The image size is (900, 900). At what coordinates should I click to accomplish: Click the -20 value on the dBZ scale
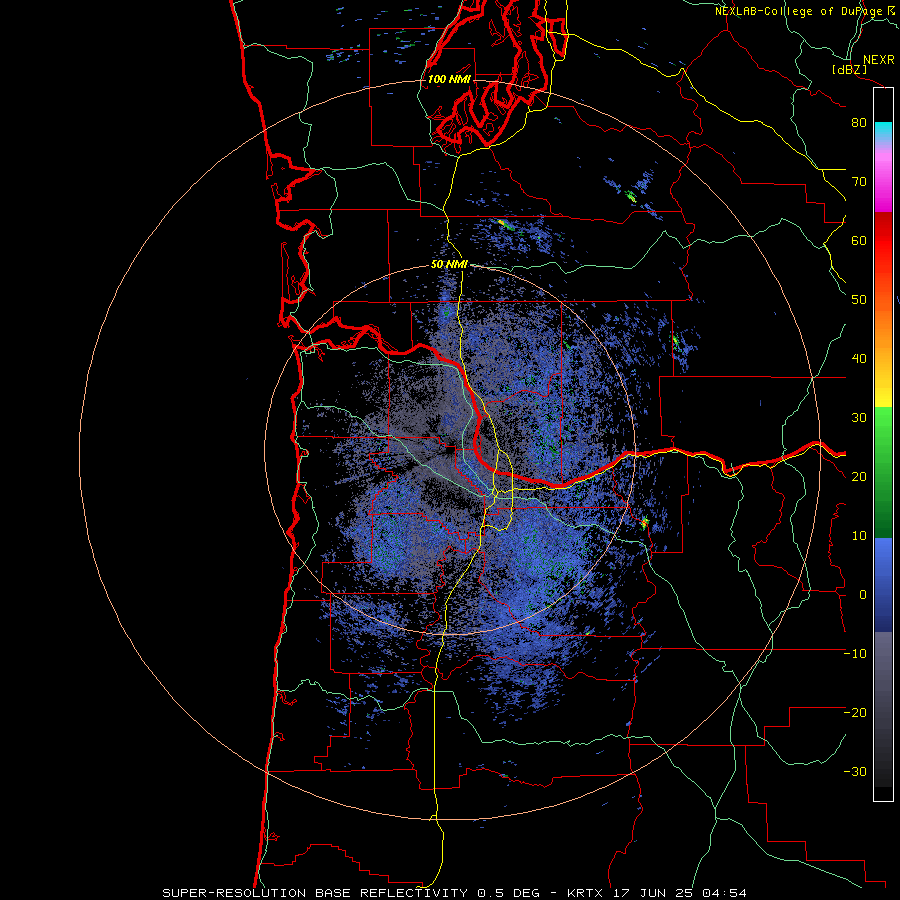[x=855, y=713]
